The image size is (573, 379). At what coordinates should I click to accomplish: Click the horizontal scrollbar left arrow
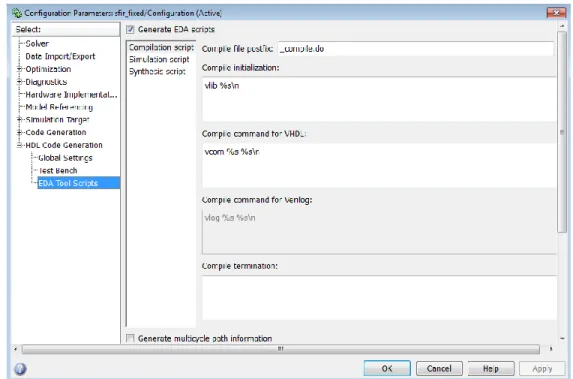(x=15, y=349)
